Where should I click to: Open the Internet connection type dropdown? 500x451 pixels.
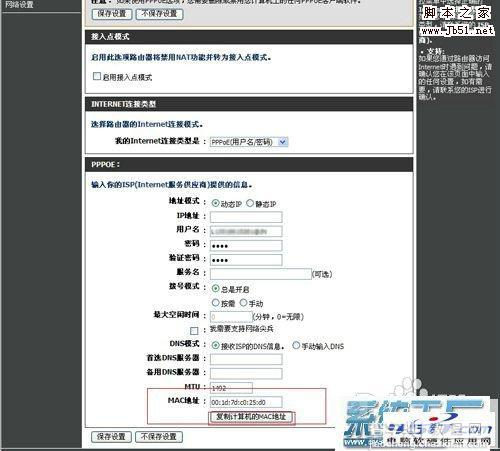tap(249, 142)
